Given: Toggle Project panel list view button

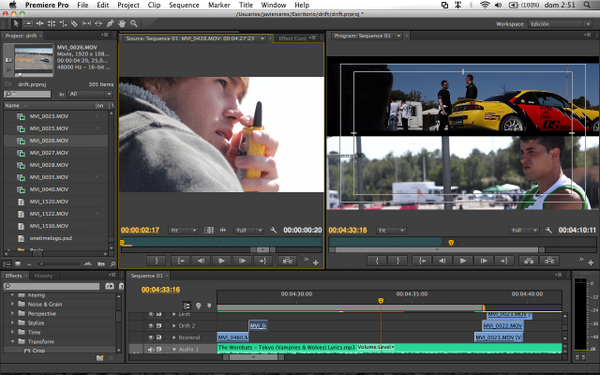Looking at the screenshot, I should tap(7, 264).
